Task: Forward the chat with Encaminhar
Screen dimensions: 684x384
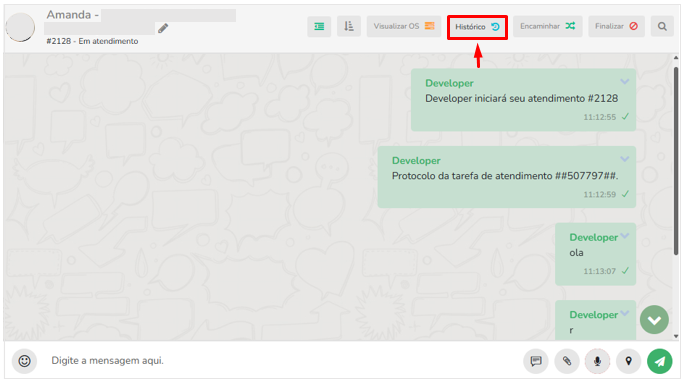Action: (547, 27)
